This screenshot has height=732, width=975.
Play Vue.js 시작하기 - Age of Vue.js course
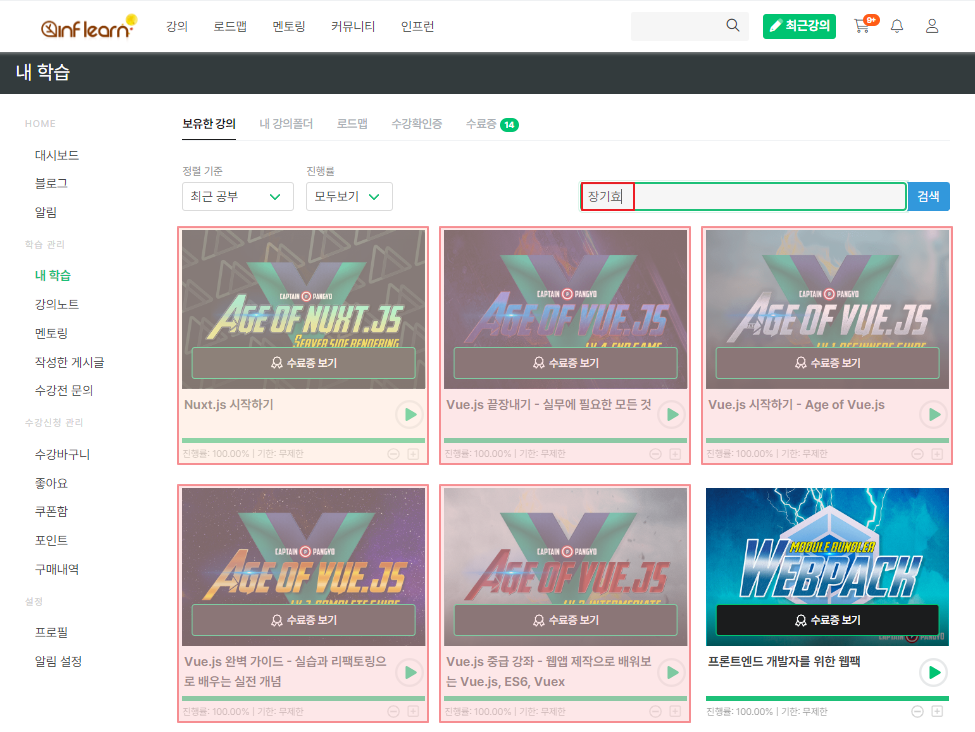click(934, 415)
